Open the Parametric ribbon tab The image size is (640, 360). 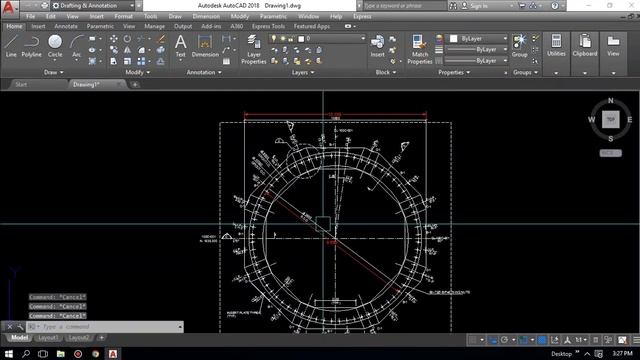(100, 26)
